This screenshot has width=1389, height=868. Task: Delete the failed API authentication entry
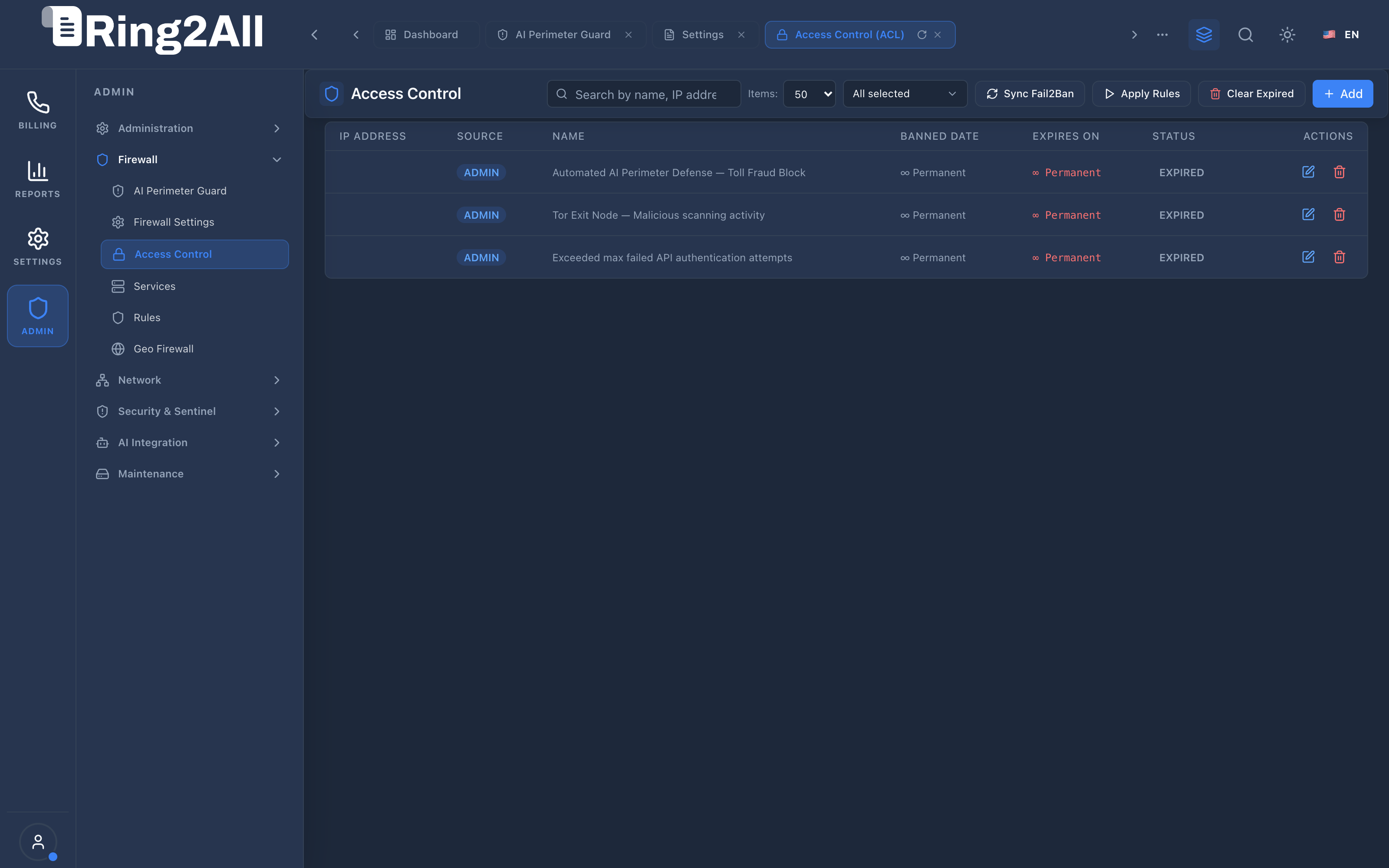1340,256
